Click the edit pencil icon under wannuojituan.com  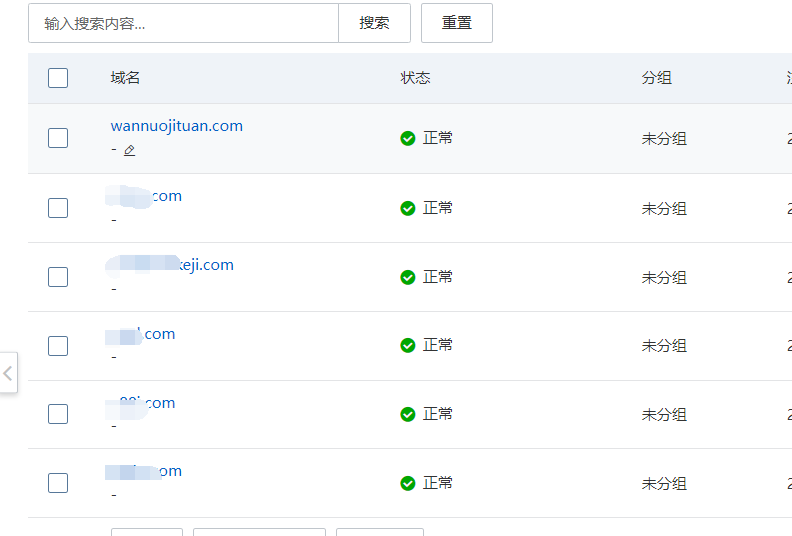(x=129, y=150)
